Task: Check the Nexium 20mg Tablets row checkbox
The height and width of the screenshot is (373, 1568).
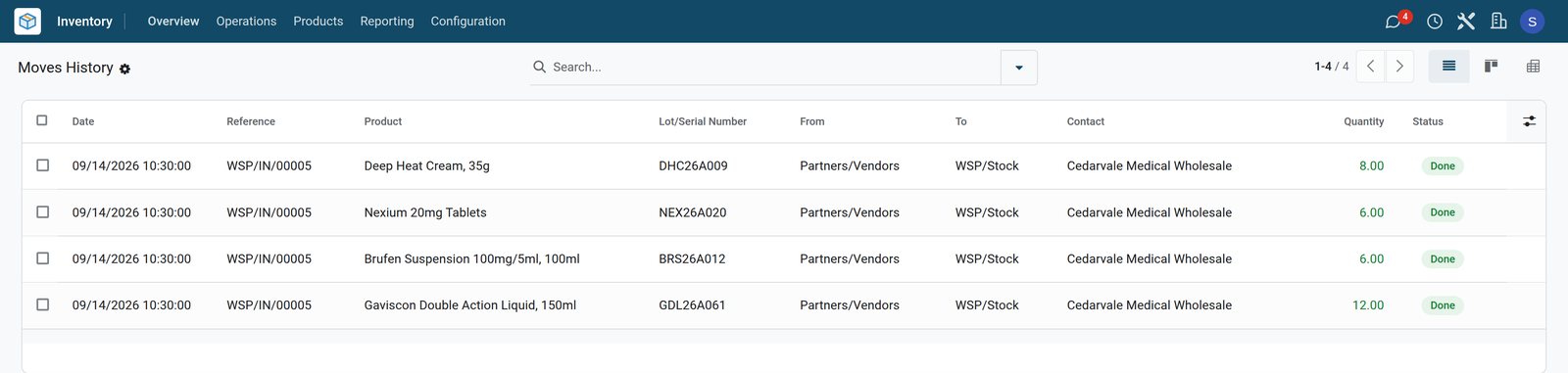Action: (x=42, y=212)
